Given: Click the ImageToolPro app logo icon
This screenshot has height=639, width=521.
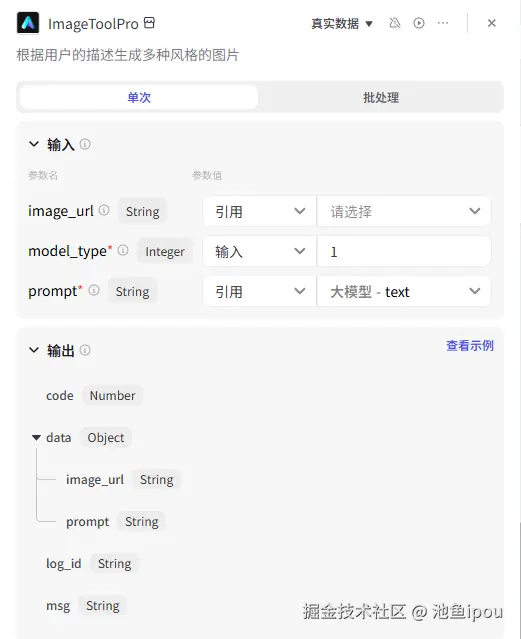Looking at the screenshot, I should (x=28, y=23).
